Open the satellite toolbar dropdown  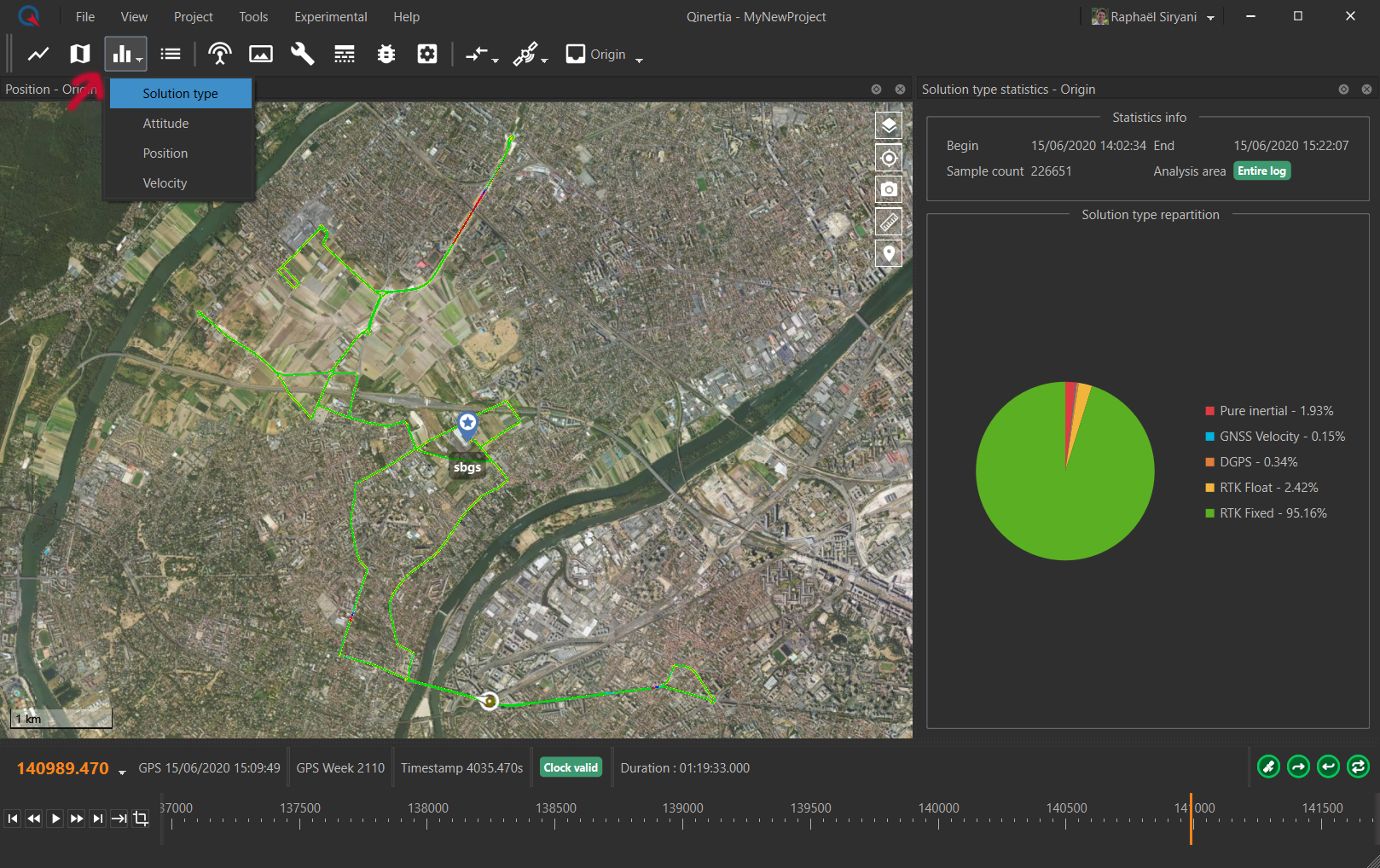click(544, 59)
